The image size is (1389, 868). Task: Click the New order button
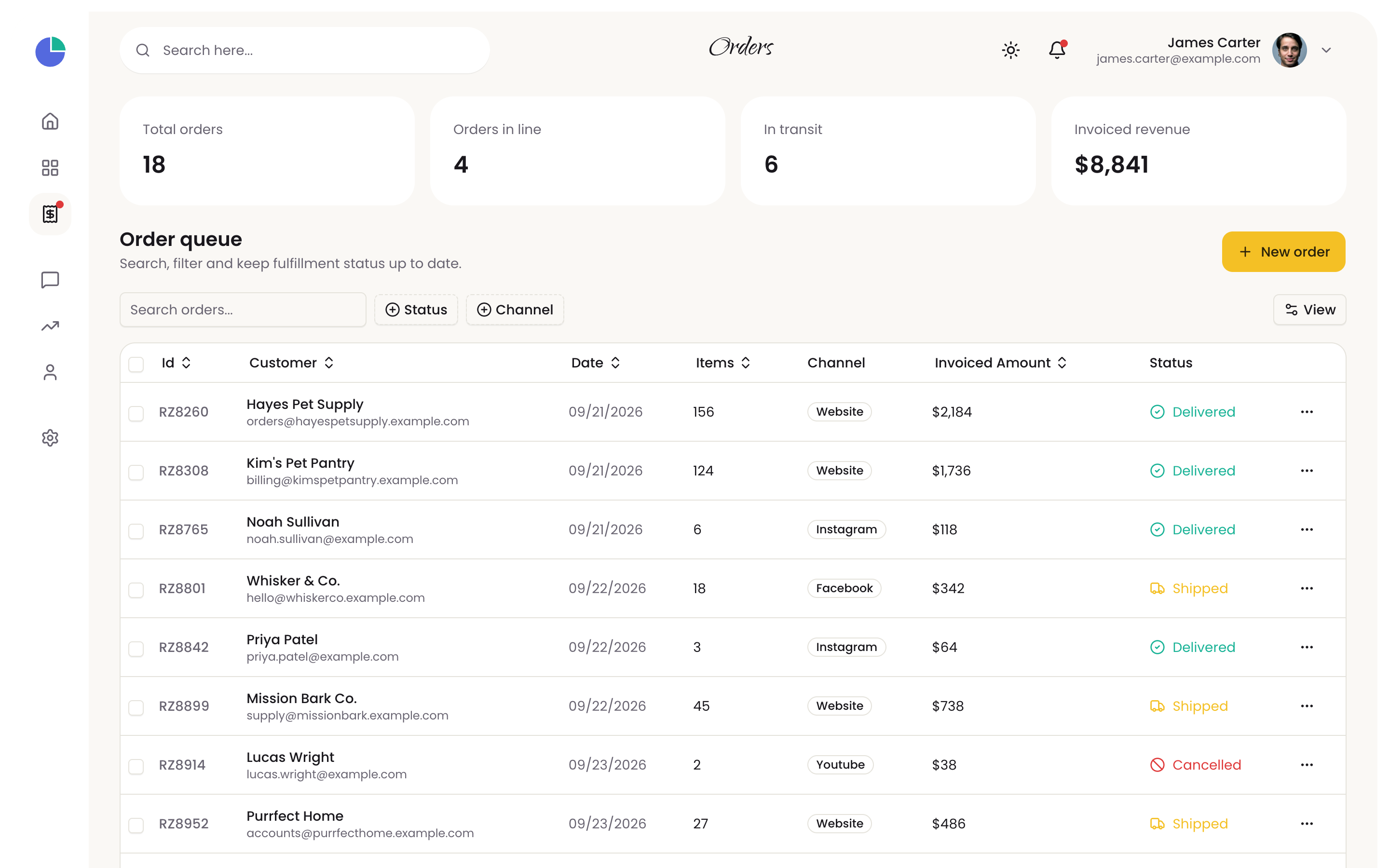point(1283,251)
